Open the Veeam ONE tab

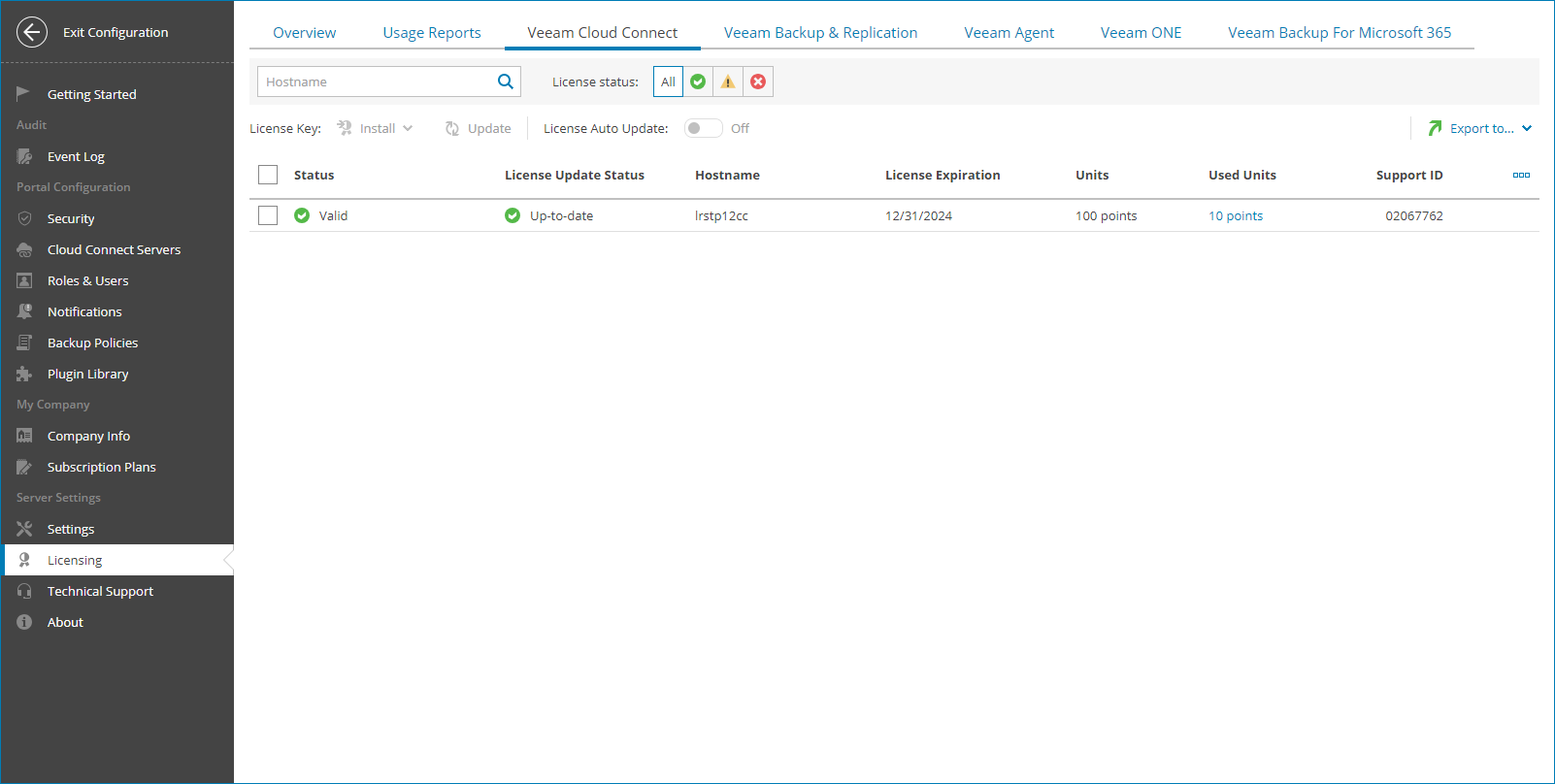[x=1141, y=32]
